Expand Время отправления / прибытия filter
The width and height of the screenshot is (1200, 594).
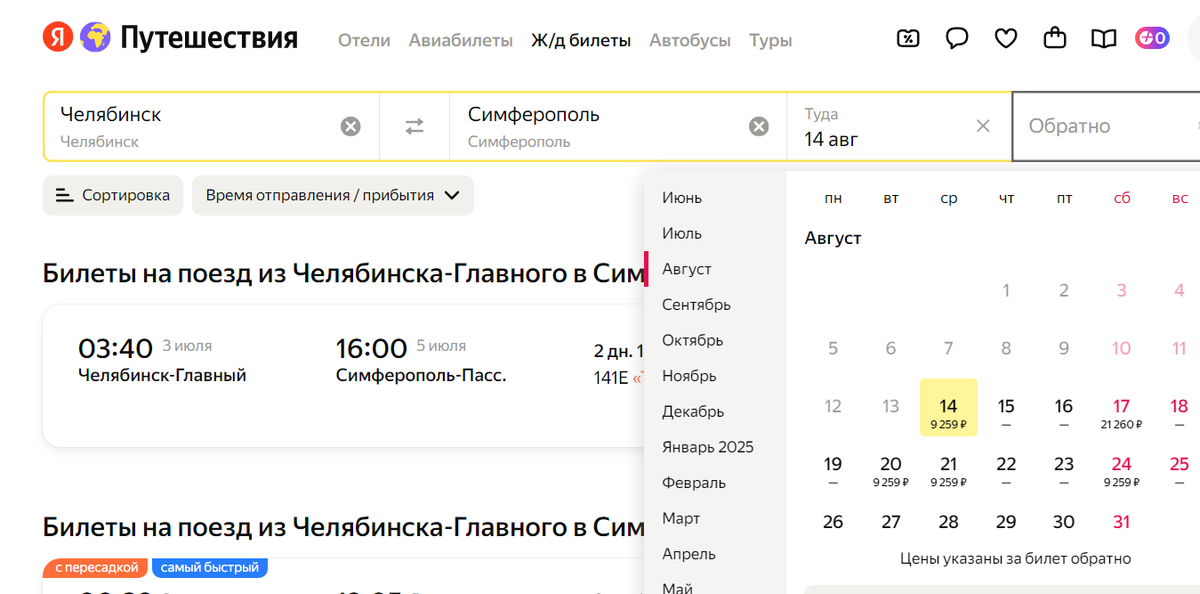(332, 195)
